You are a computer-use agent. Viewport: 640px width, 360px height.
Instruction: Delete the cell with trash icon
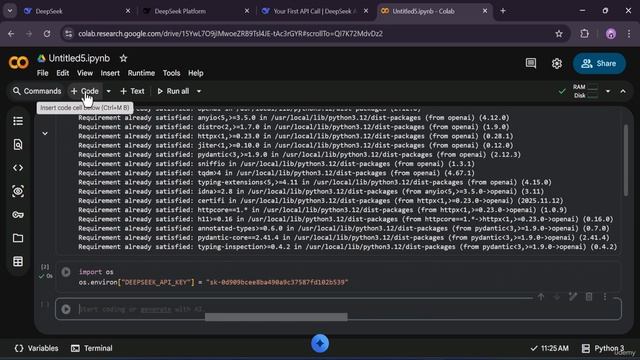point(589,297)
